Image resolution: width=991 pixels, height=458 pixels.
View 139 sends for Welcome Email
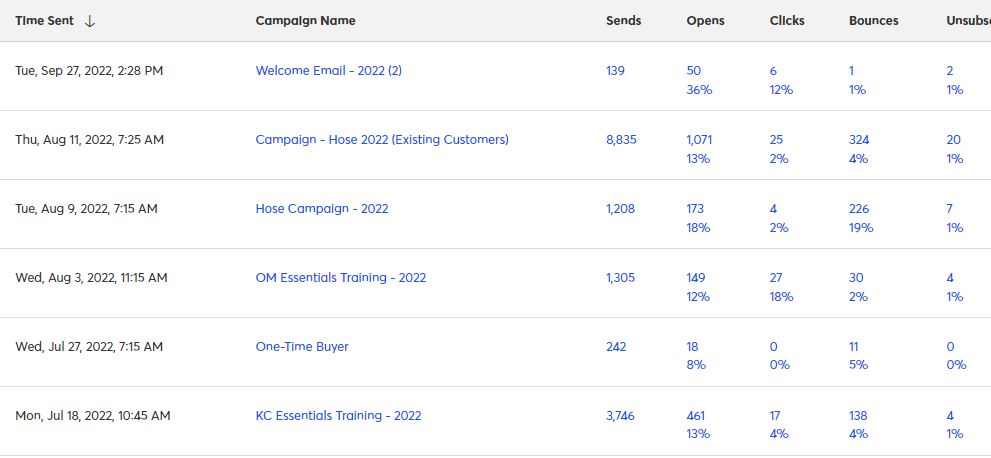pos(615,71)
